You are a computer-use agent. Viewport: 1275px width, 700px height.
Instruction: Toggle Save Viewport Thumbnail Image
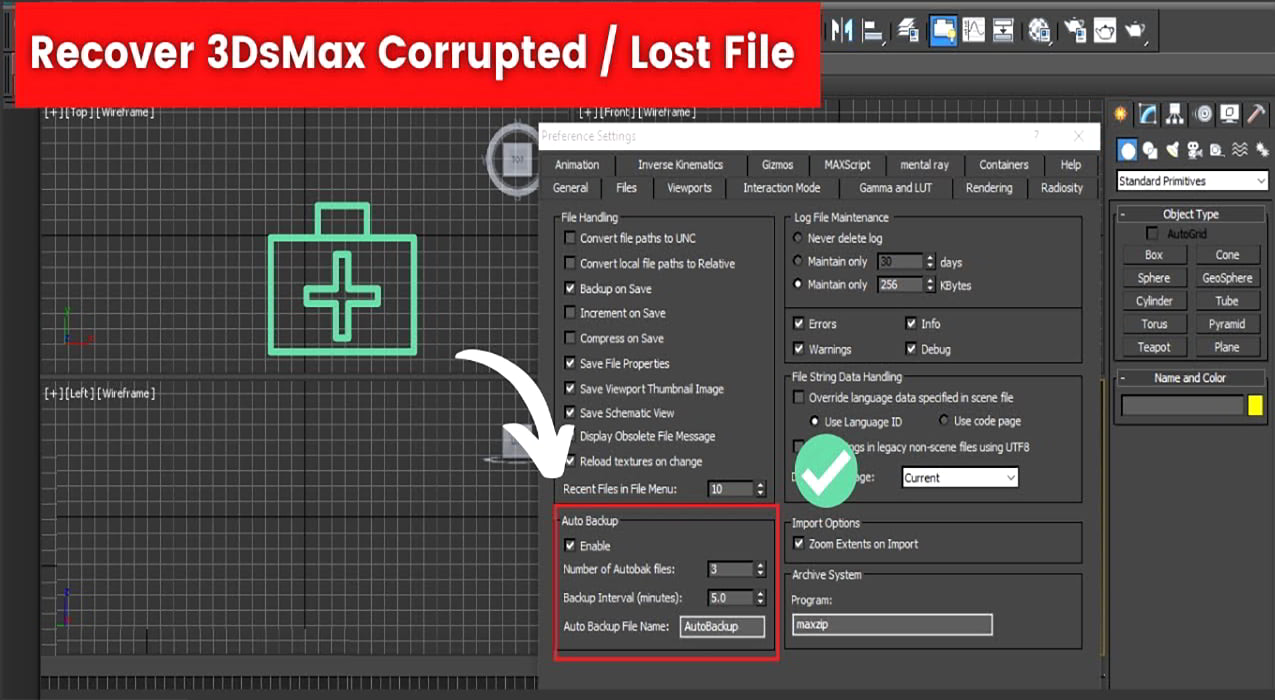click(x=570, y=389)
